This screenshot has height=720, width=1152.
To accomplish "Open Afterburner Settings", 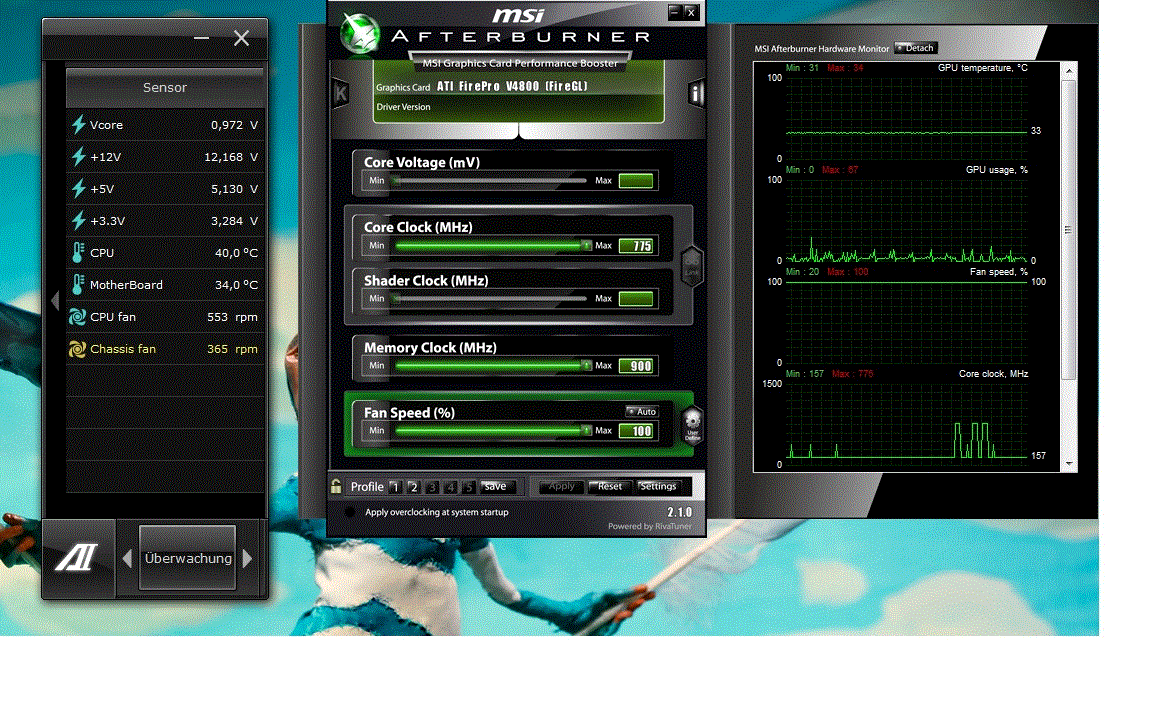I will [658, 486].
